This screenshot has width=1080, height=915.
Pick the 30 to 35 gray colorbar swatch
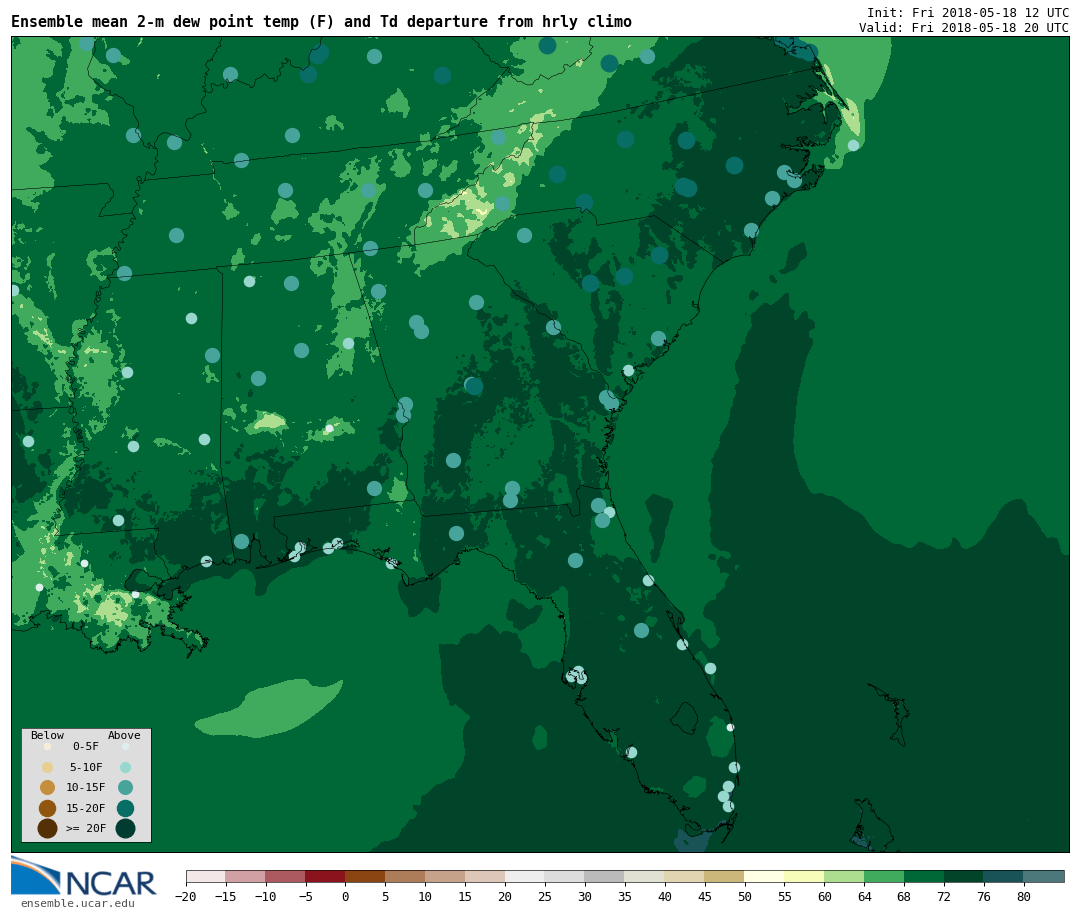(605, 876)
